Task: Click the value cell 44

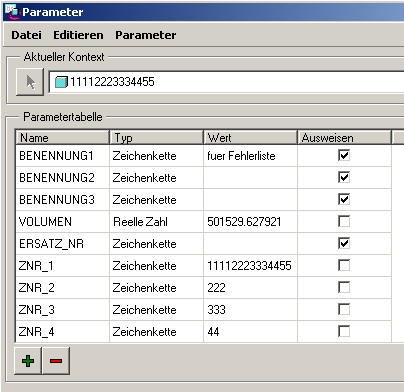Action: point(250,332)
